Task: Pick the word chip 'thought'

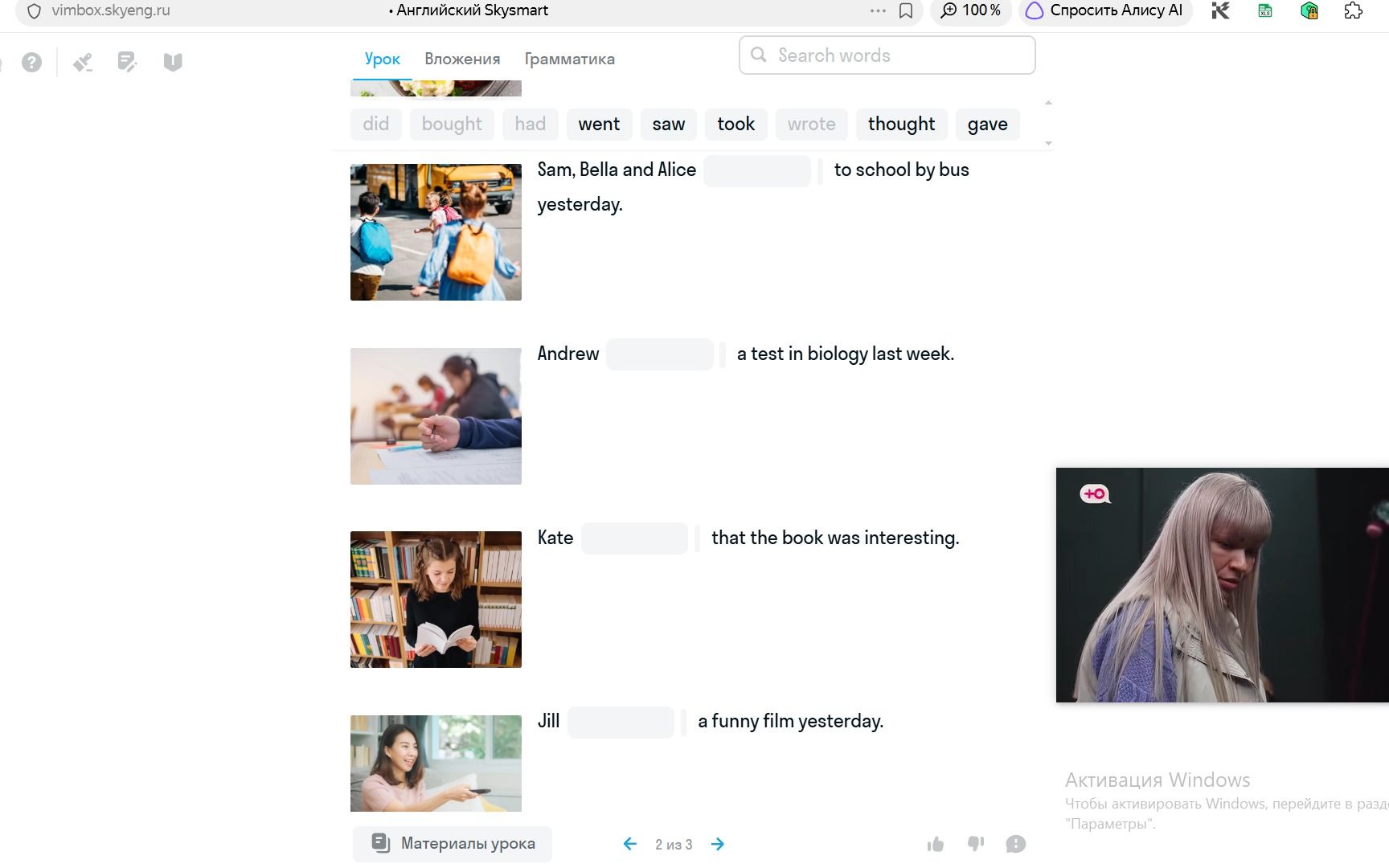Action: point(901,124)
